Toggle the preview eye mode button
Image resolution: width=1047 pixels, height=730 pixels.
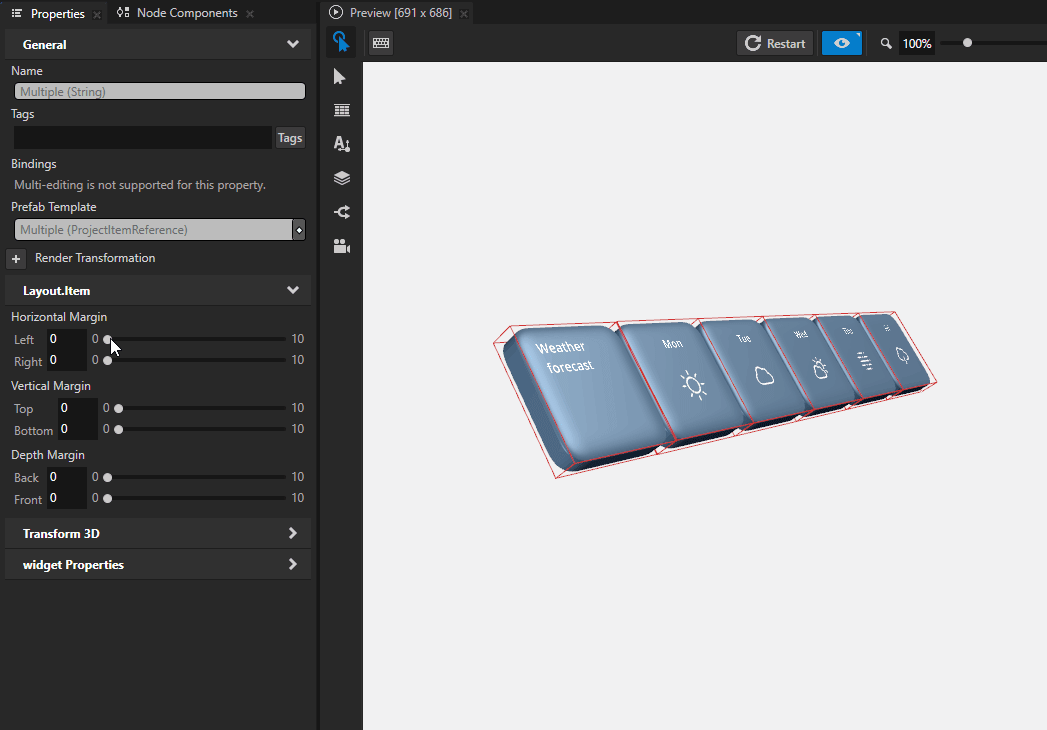841,43
